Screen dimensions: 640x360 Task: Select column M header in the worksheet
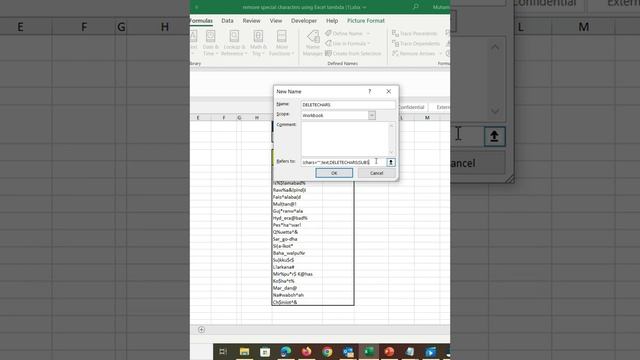coord(427,118)
